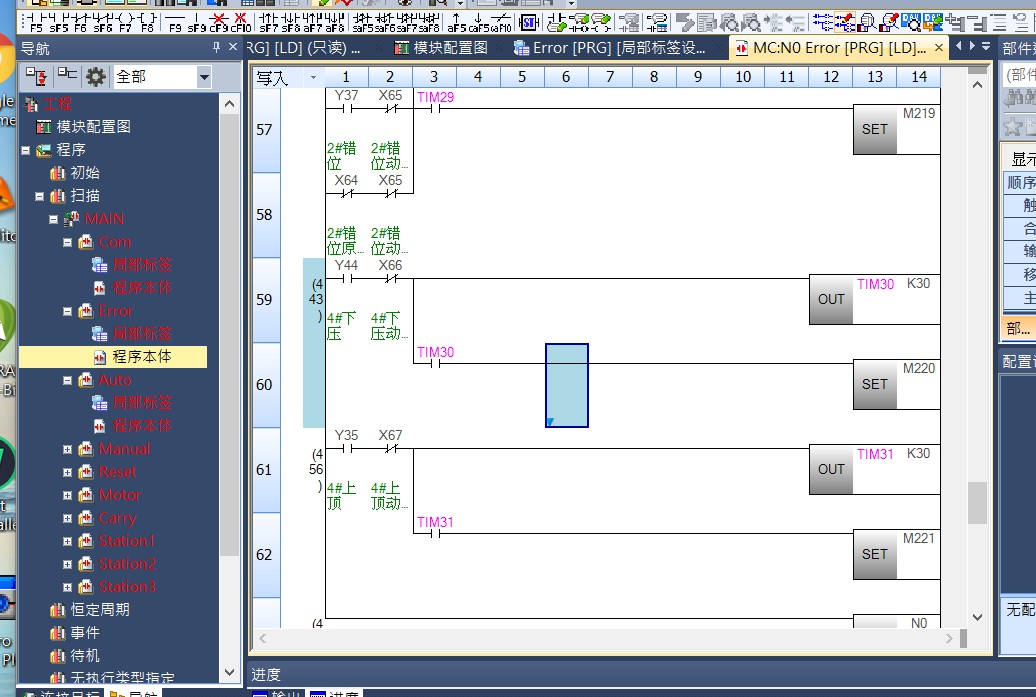Select Station1 in the navigation tree

[127, 541]
